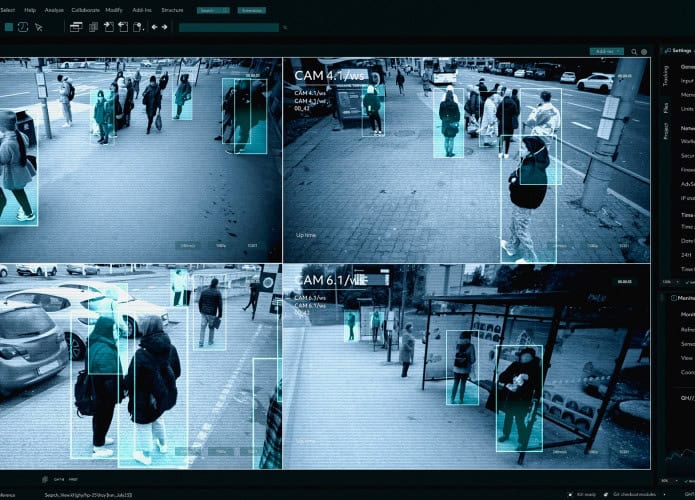
Task: Expand the Add-ons dropdown above camera view
Action: (606, 50)
